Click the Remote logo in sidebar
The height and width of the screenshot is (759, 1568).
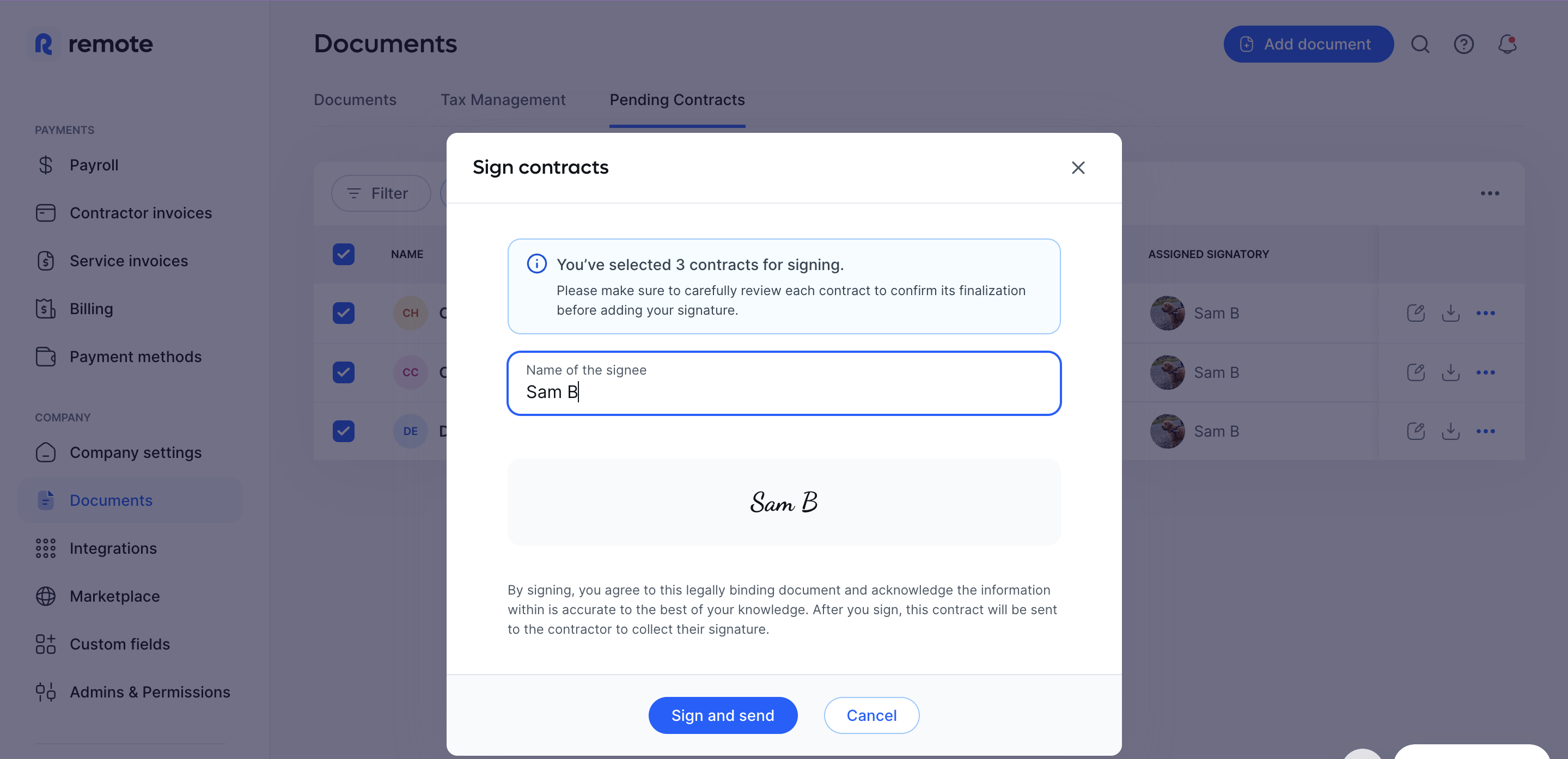[93, 44]
